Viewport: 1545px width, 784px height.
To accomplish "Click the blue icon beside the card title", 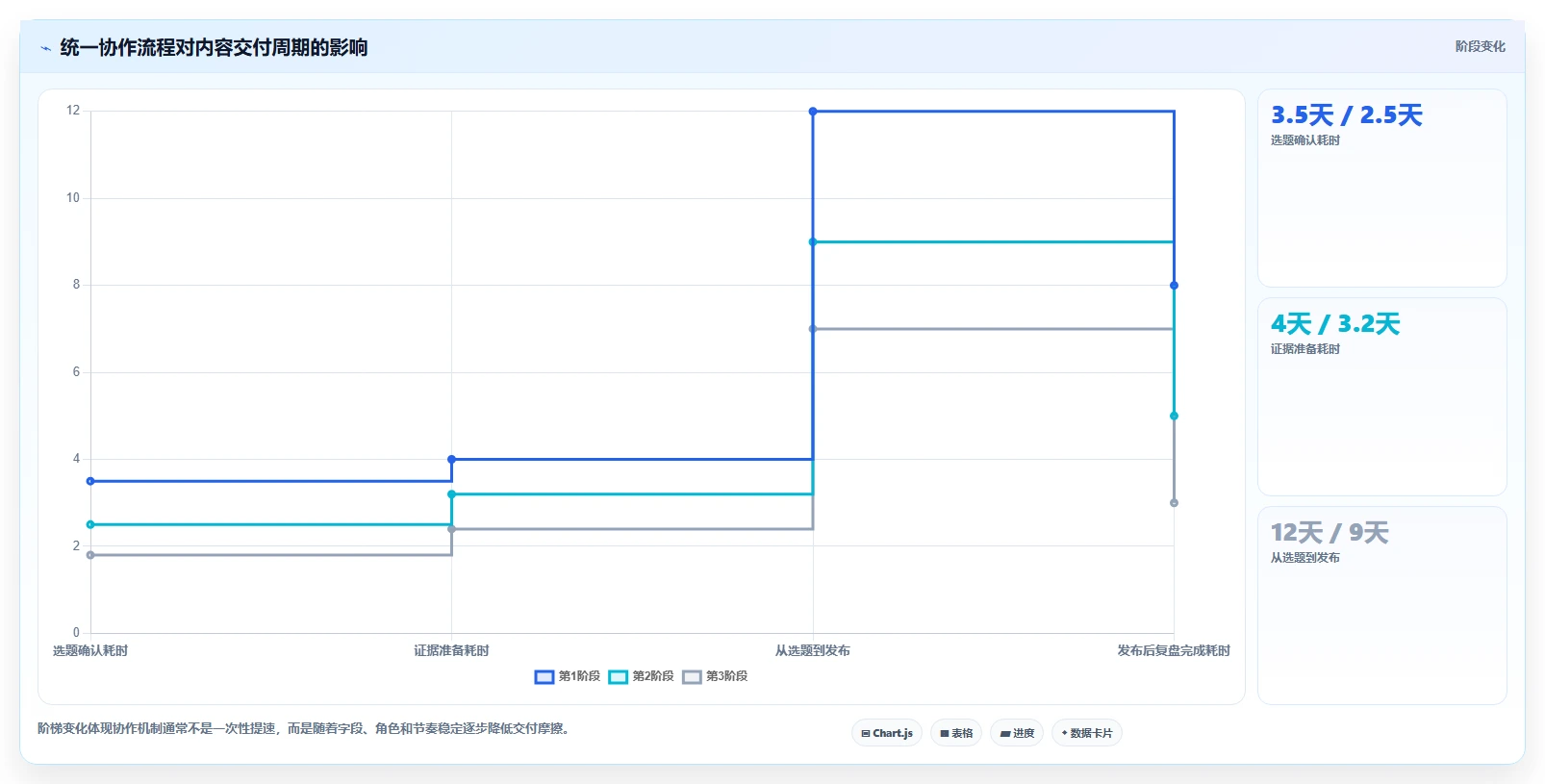I will (45, 48).
